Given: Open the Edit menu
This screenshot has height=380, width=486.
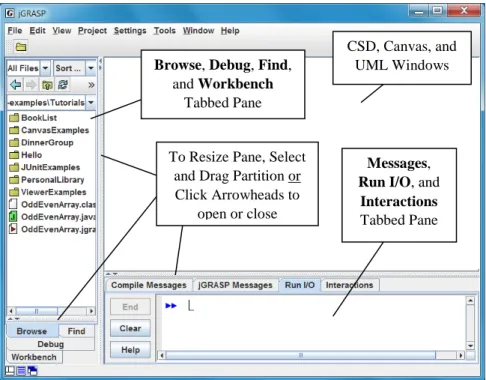Looking at the screenshot, I should click(37, 31).
